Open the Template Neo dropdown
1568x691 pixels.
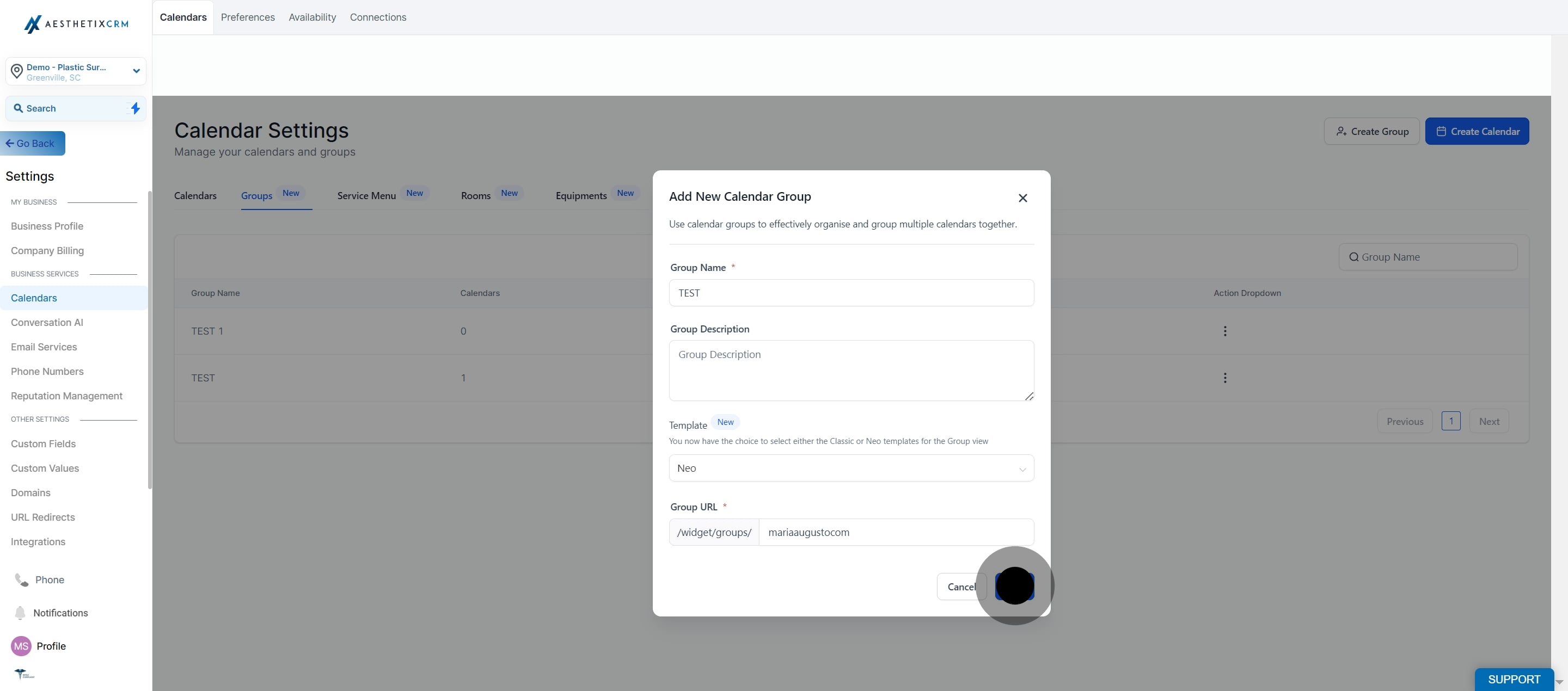[x=850, y=468]
